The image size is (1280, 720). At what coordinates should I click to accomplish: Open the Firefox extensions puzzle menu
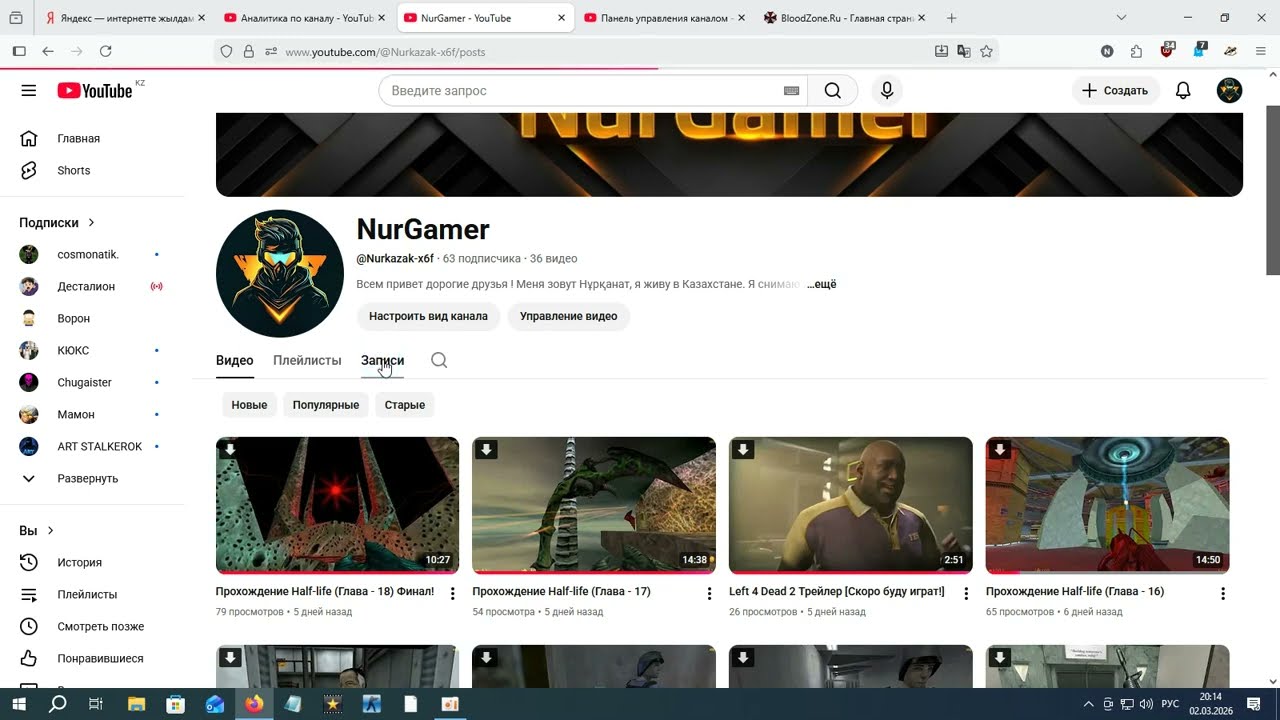(x=1136, y=51)
